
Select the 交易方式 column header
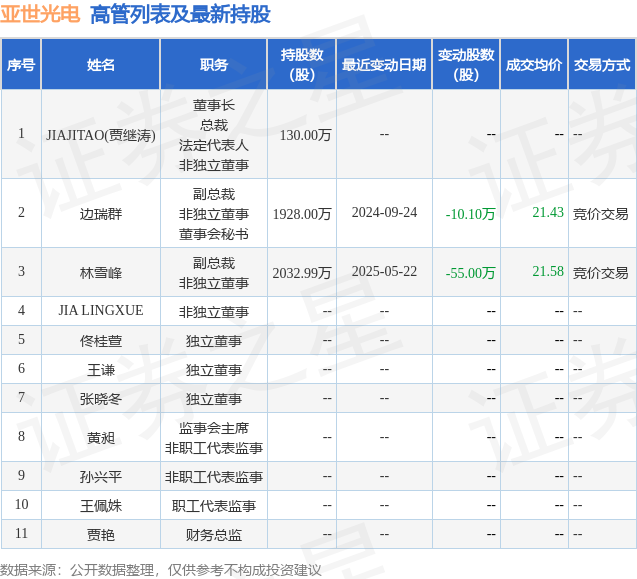point(602,65)
